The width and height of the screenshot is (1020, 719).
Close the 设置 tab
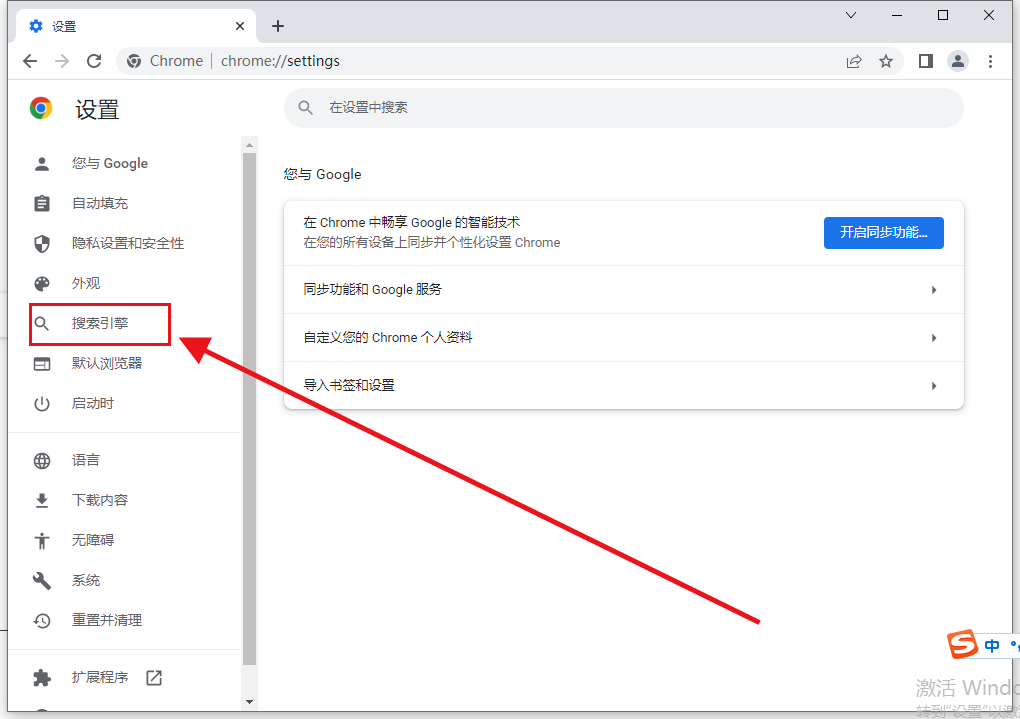[240, 26]
